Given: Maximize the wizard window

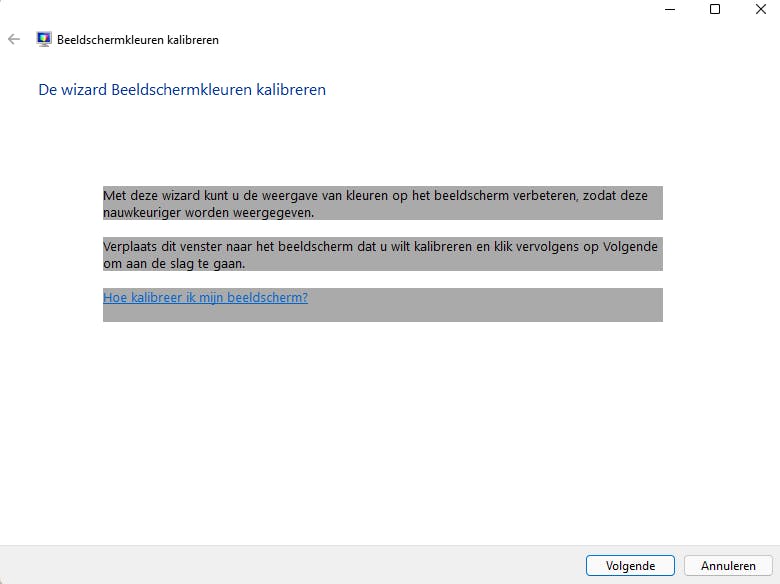Looking at the screenshot, I should (x=715, y=9).
